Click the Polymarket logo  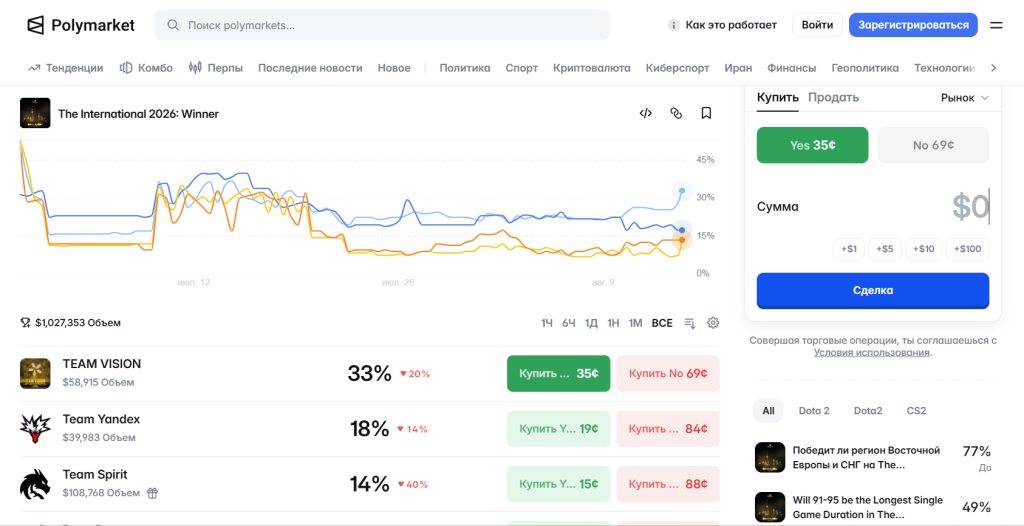[80, 25]
